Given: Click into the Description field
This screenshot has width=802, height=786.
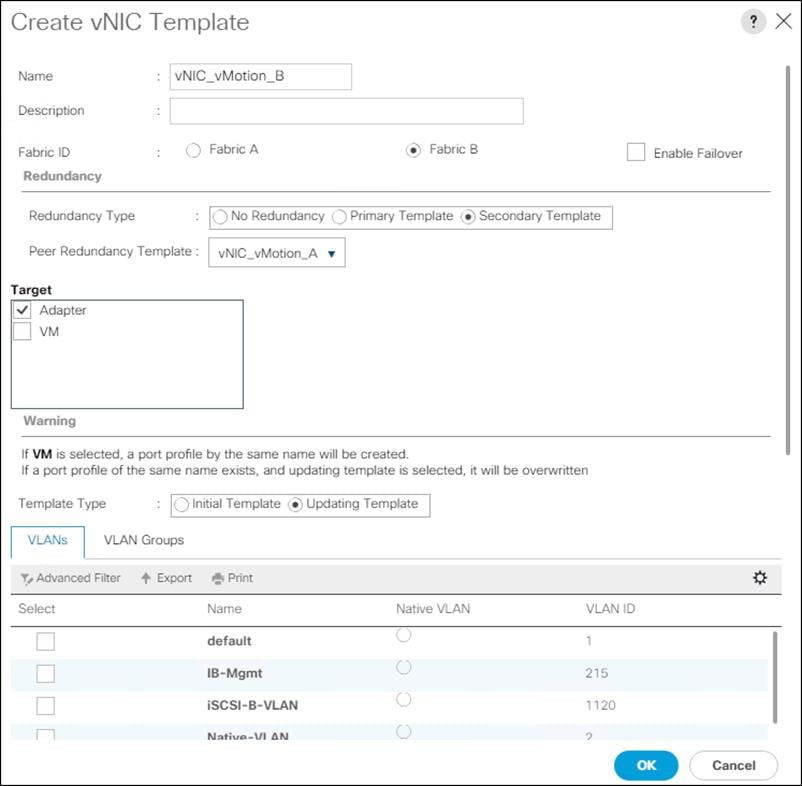Looking at the screenshot, I should [x=346, y=111].
